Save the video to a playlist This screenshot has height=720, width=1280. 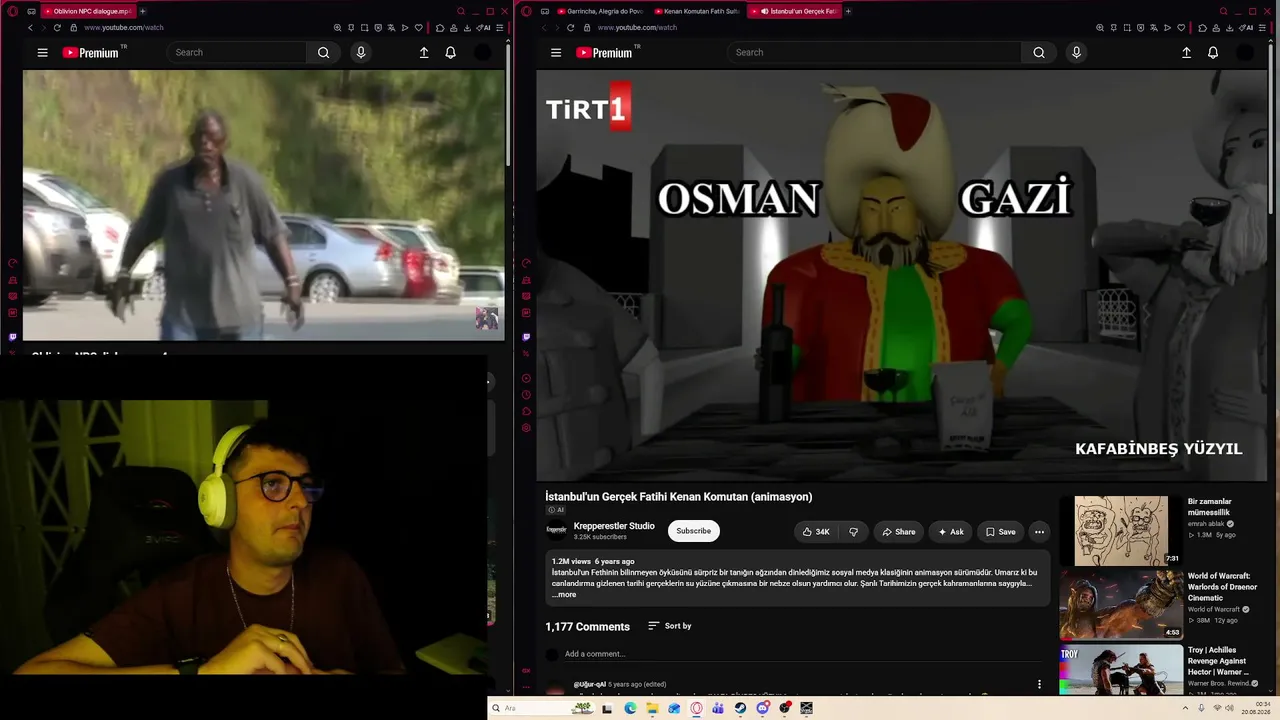(1000, 532)
